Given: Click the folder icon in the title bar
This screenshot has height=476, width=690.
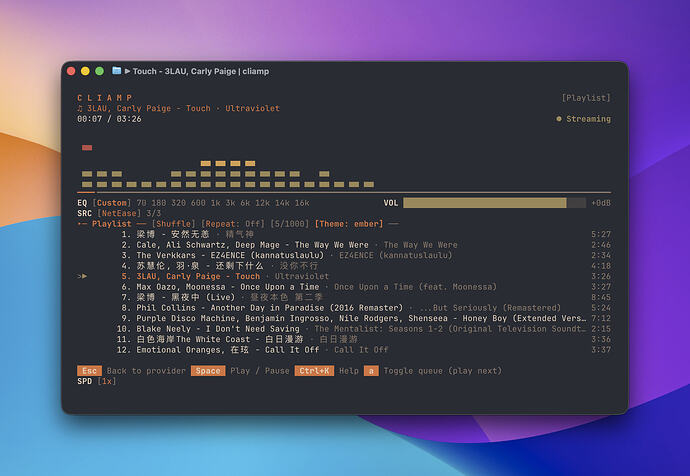Looking at the screenshot, I should pyautogui.click(x=117, y=70).
